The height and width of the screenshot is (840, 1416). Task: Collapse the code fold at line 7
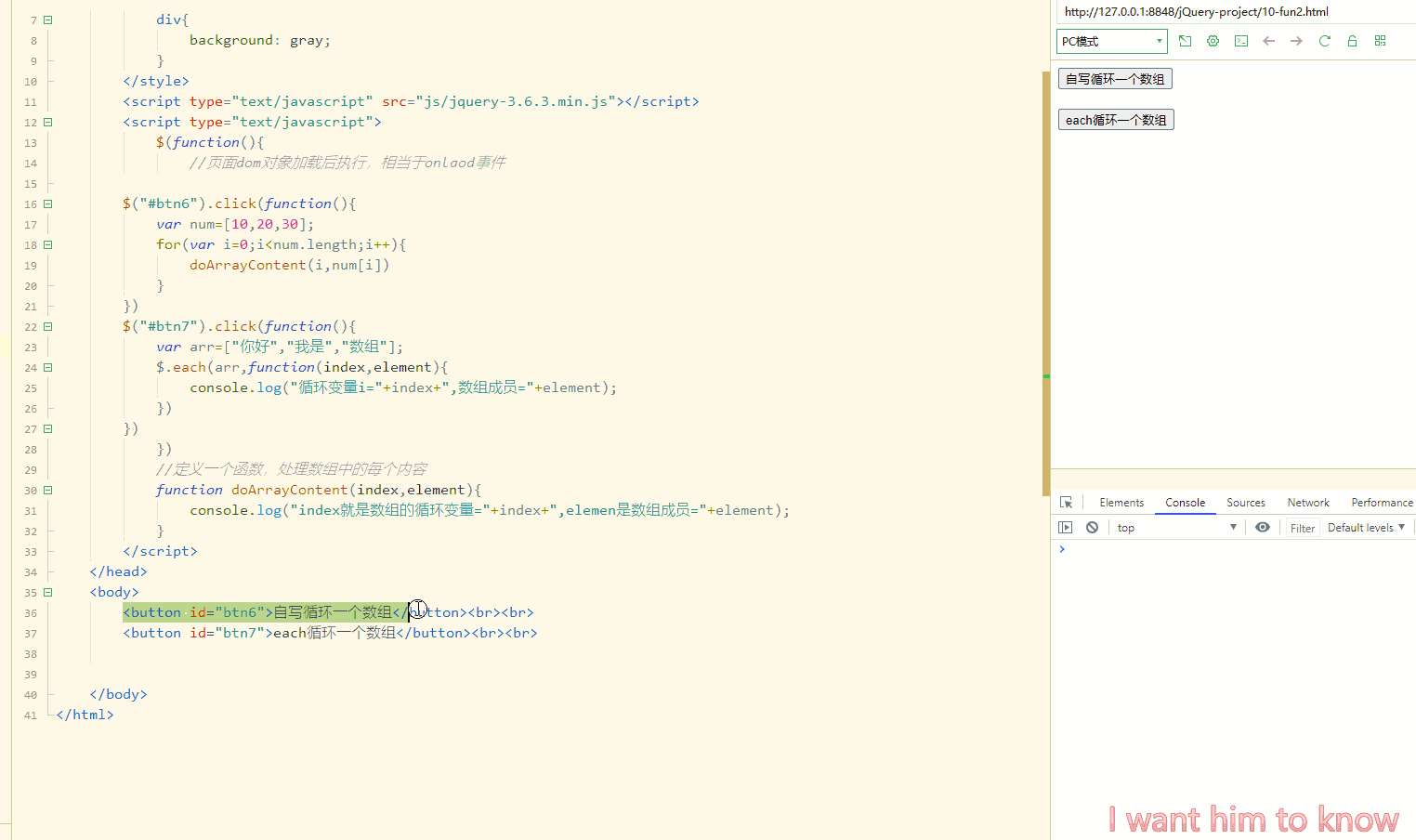coord(48,20)
